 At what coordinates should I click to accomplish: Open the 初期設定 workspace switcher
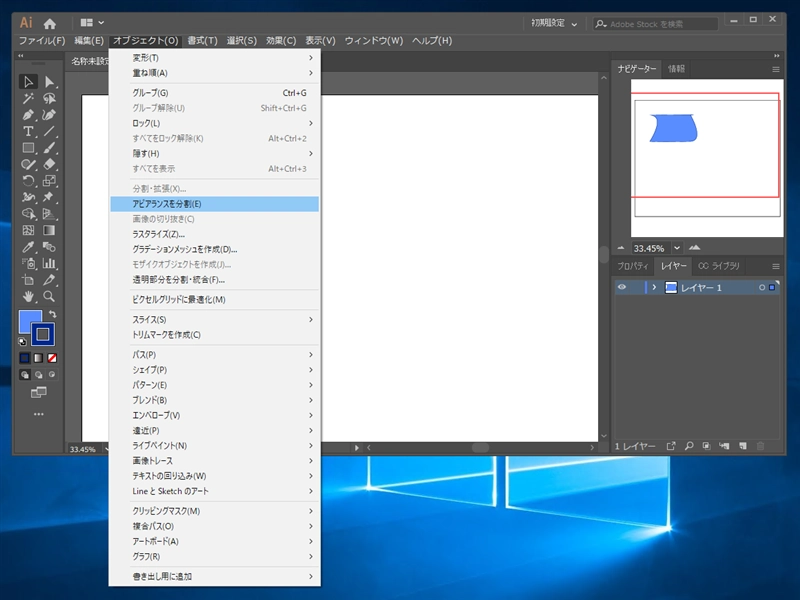click(x=554, y=23)
